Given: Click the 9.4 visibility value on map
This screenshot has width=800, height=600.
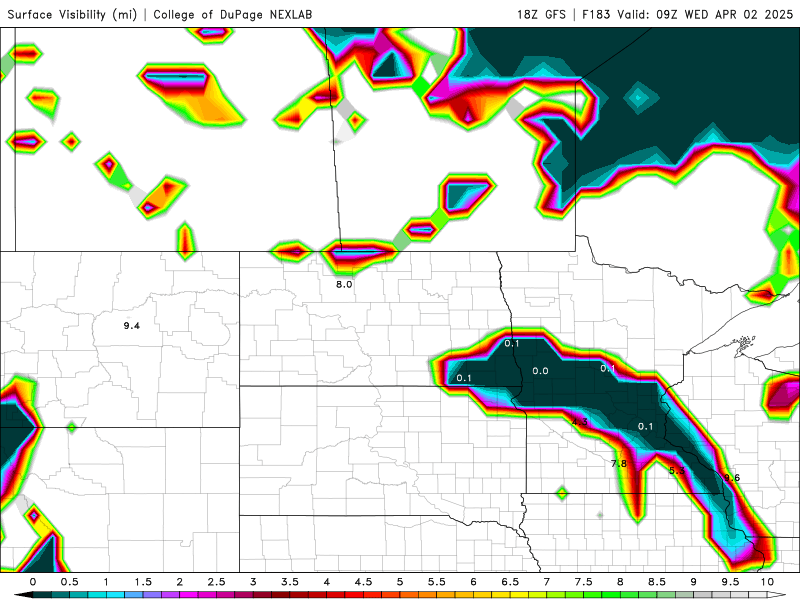Looking at the screenshot, I should tap(132, 326).
